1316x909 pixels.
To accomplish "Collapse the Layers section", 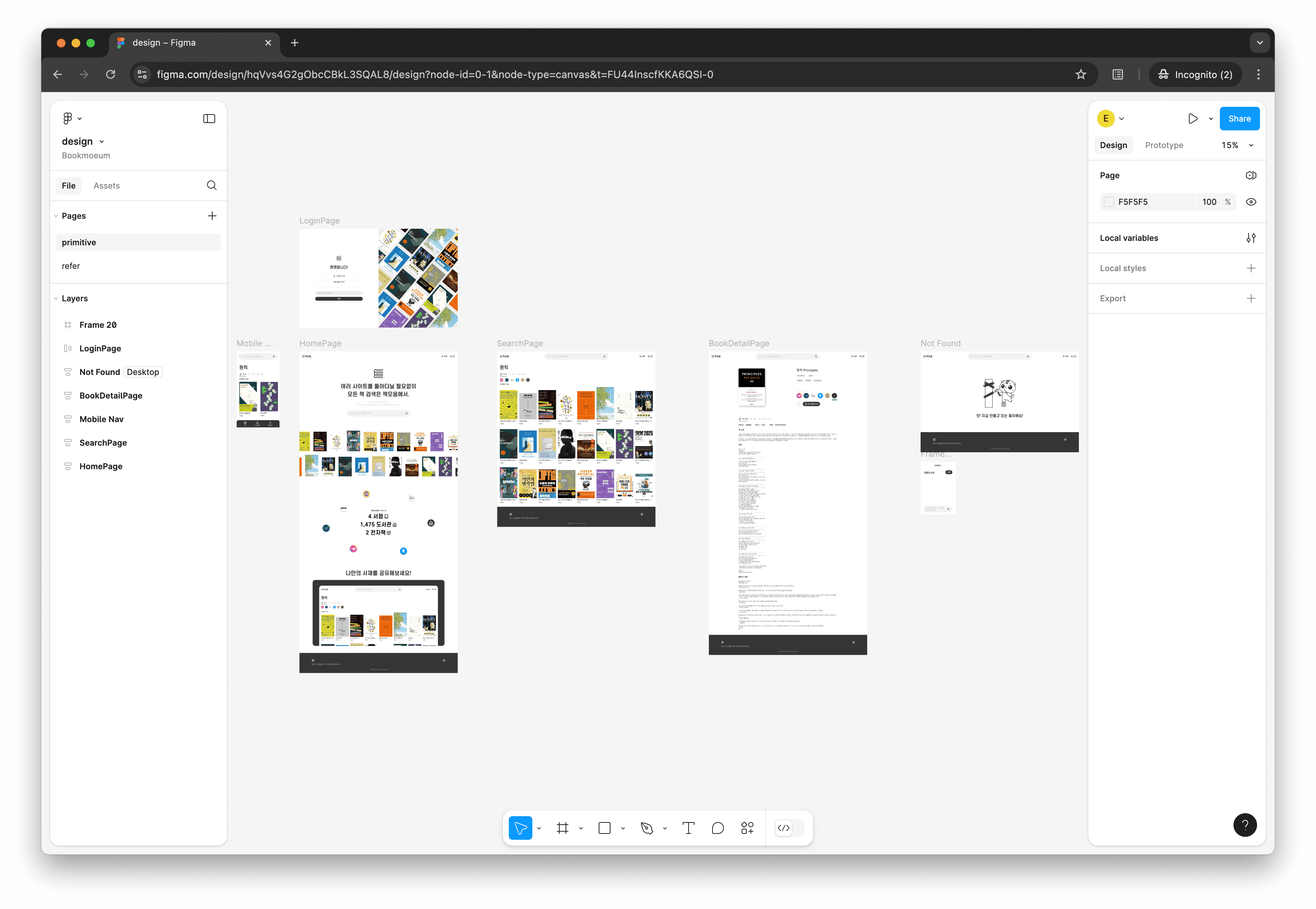I will point(56,298).
